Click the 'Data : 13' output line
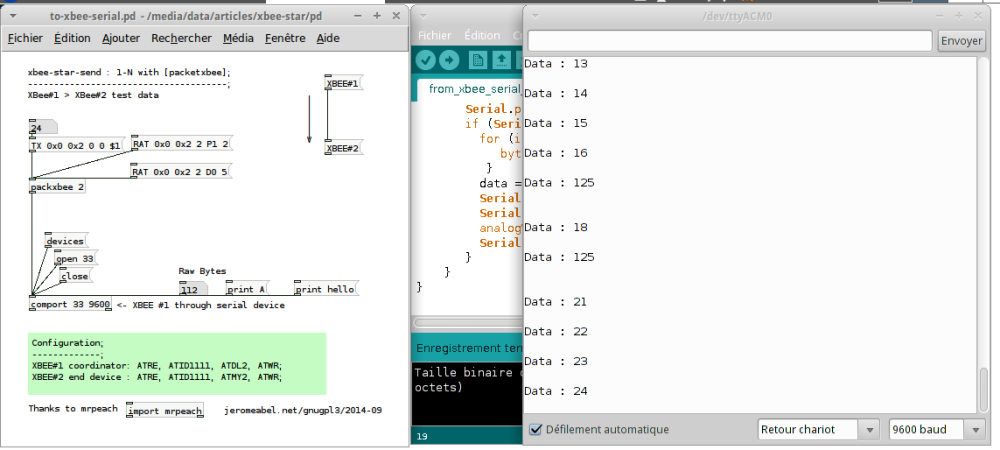The height and width of the screenshot is (450, 1000). coord(555,64)
